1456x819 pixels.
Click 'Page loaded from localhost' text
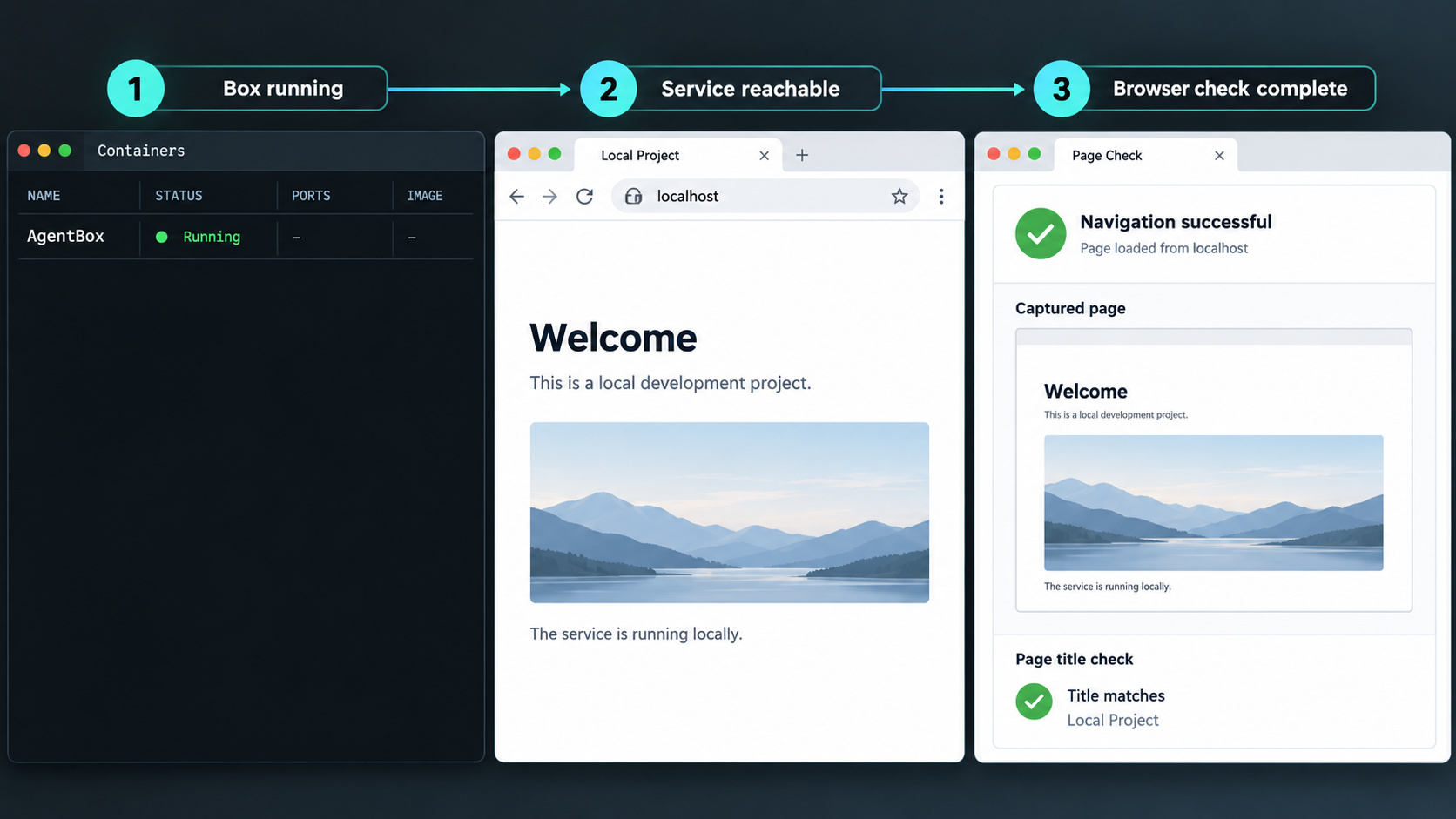click(x=1163, y=248)
